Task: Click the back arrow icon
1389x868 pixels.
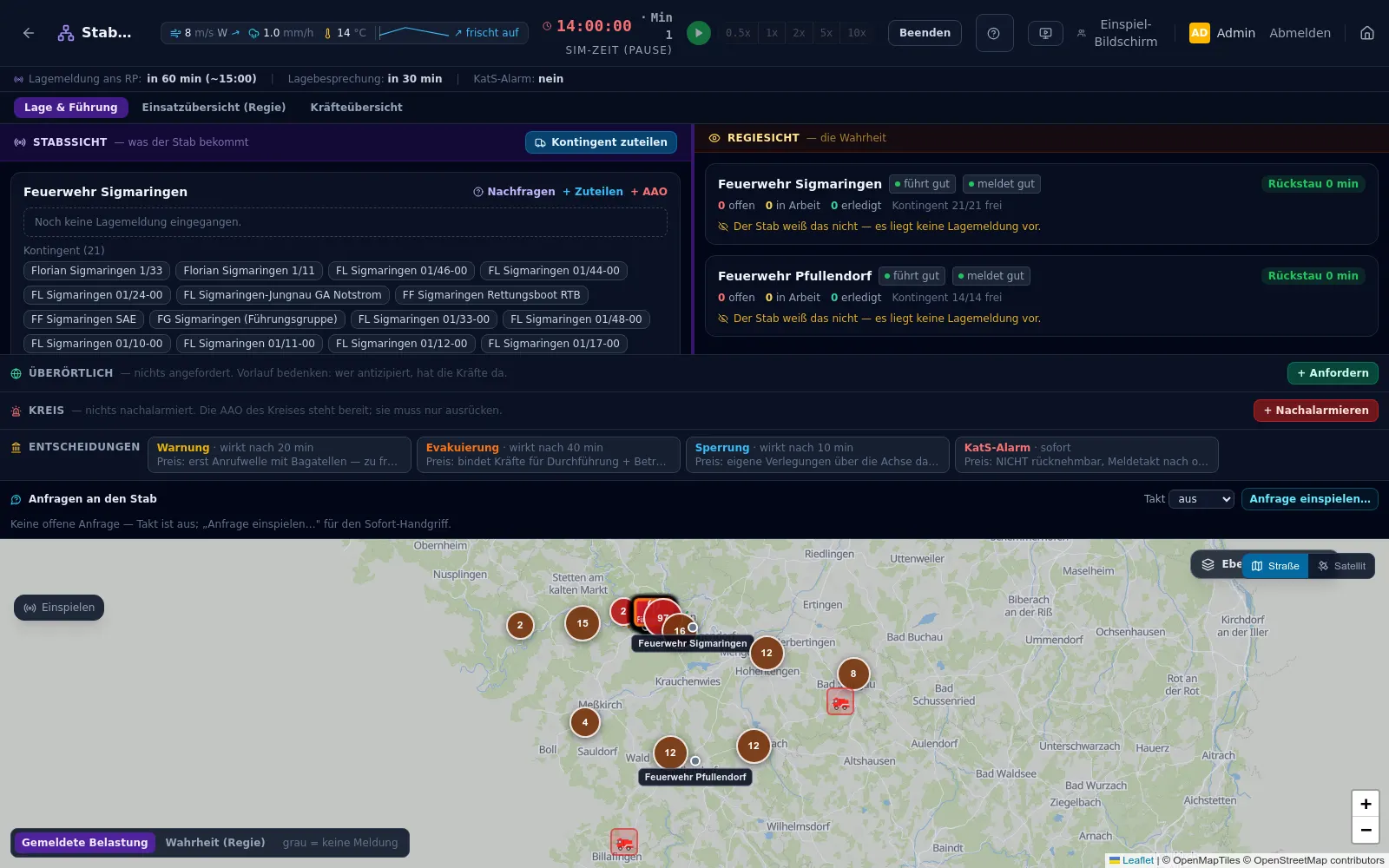Action: tap(29, 33)
